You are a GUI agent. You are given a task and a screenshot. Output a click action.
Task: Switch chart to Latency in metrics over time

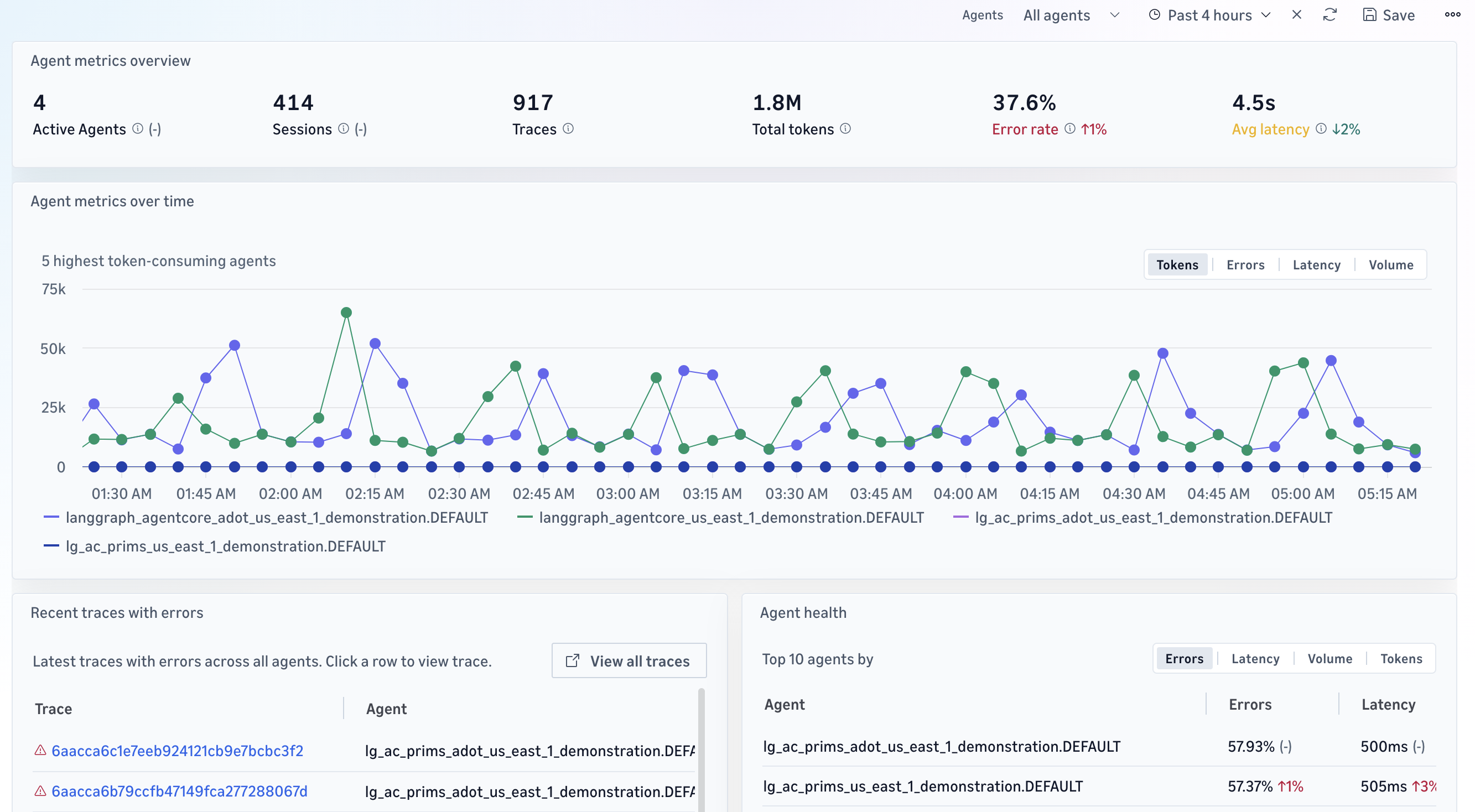click(1316, 264)
